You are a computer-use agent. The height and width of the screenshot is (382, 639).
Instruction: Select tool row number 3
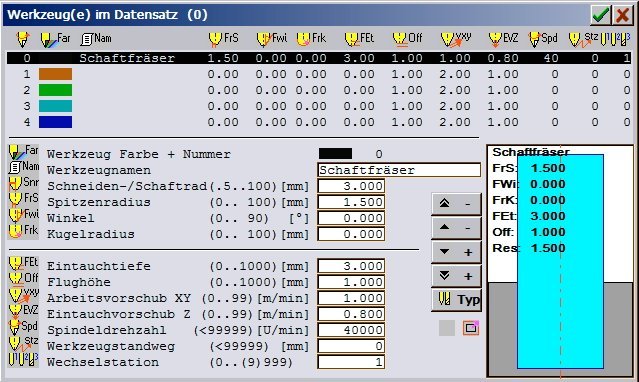coord(27,106)
